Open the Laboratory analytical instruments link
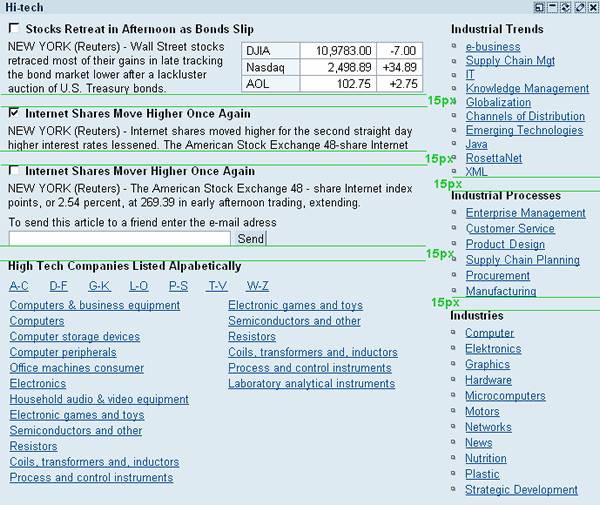Viewport: 600px width, 505px height. pos(311,383)
